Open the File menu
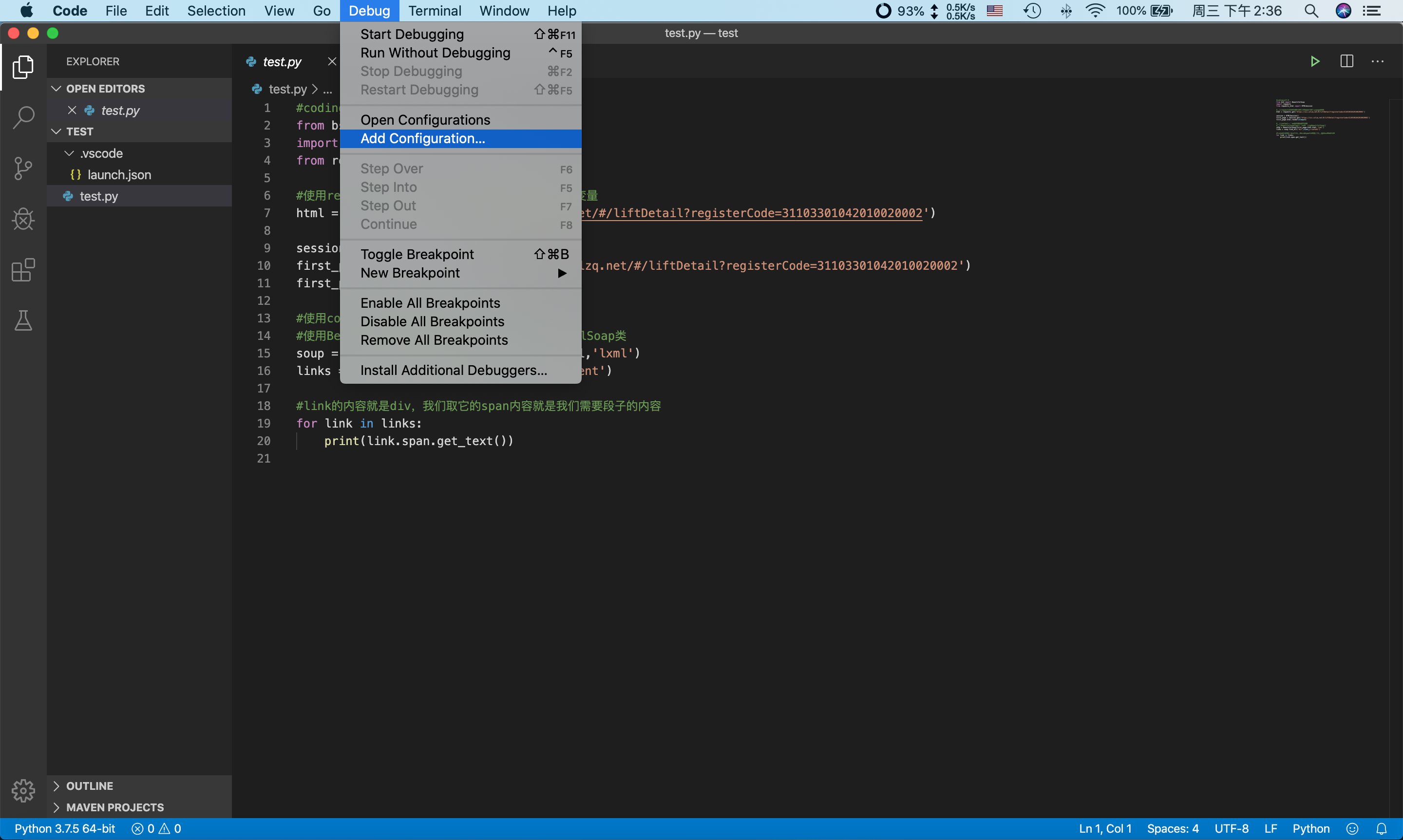 point(116,11)
